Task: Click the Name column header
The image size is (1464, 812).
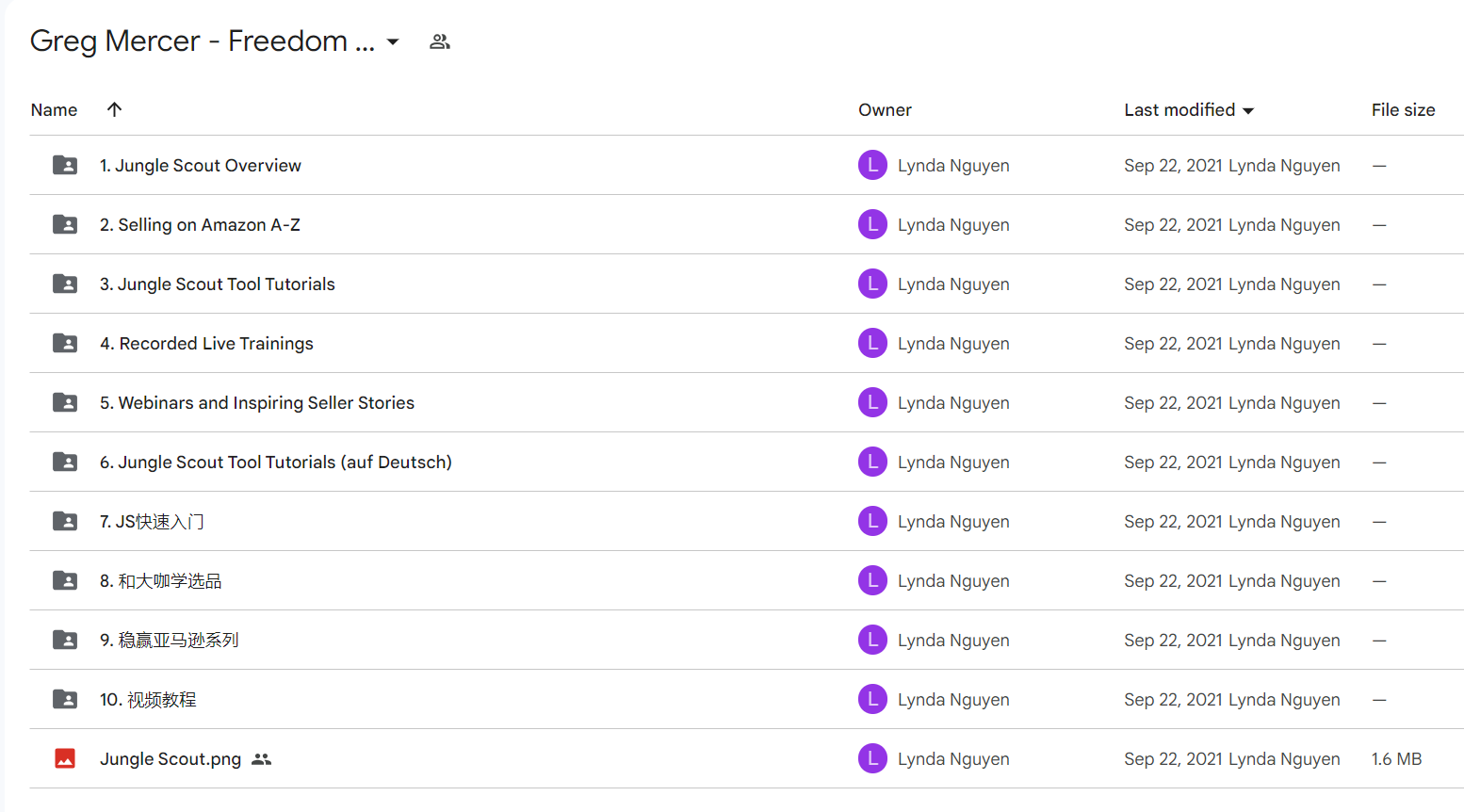Action: coord(54,110)
